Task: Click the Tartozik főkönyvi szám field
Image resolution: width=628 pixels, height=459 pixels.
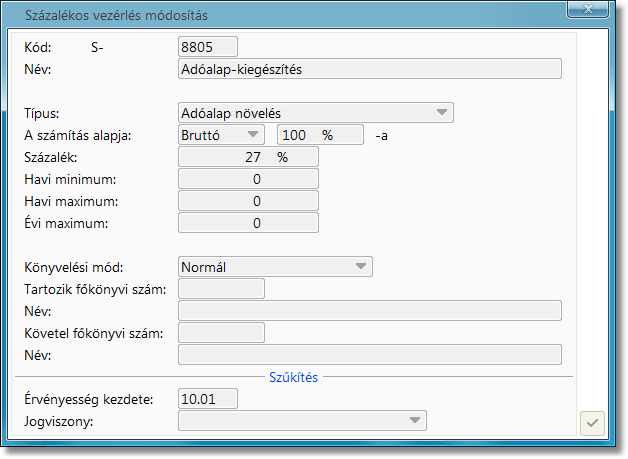Action: (221, 289)
